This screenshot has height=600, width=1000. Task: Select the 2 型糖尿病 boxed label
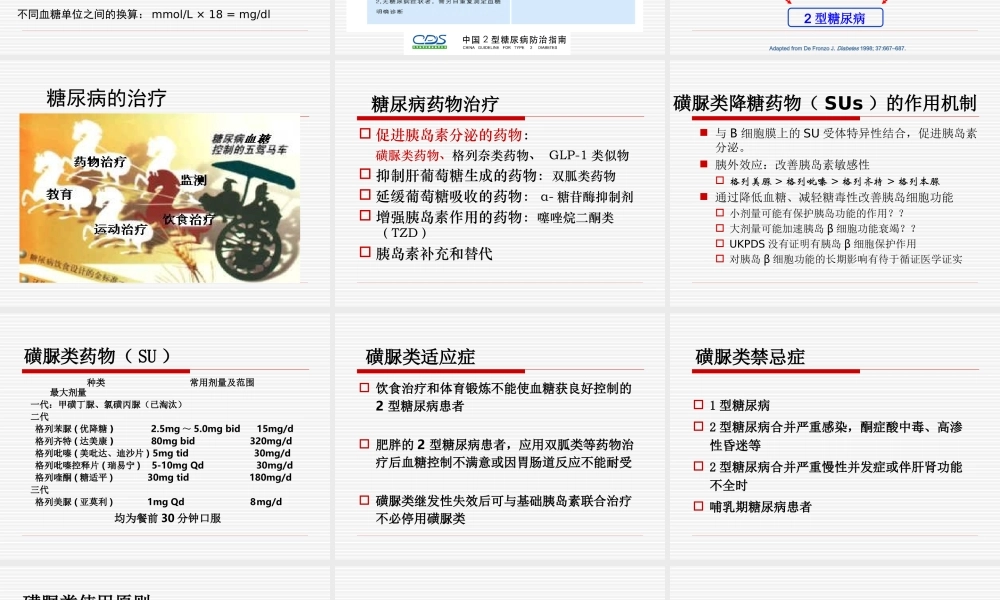click(837, 17)
